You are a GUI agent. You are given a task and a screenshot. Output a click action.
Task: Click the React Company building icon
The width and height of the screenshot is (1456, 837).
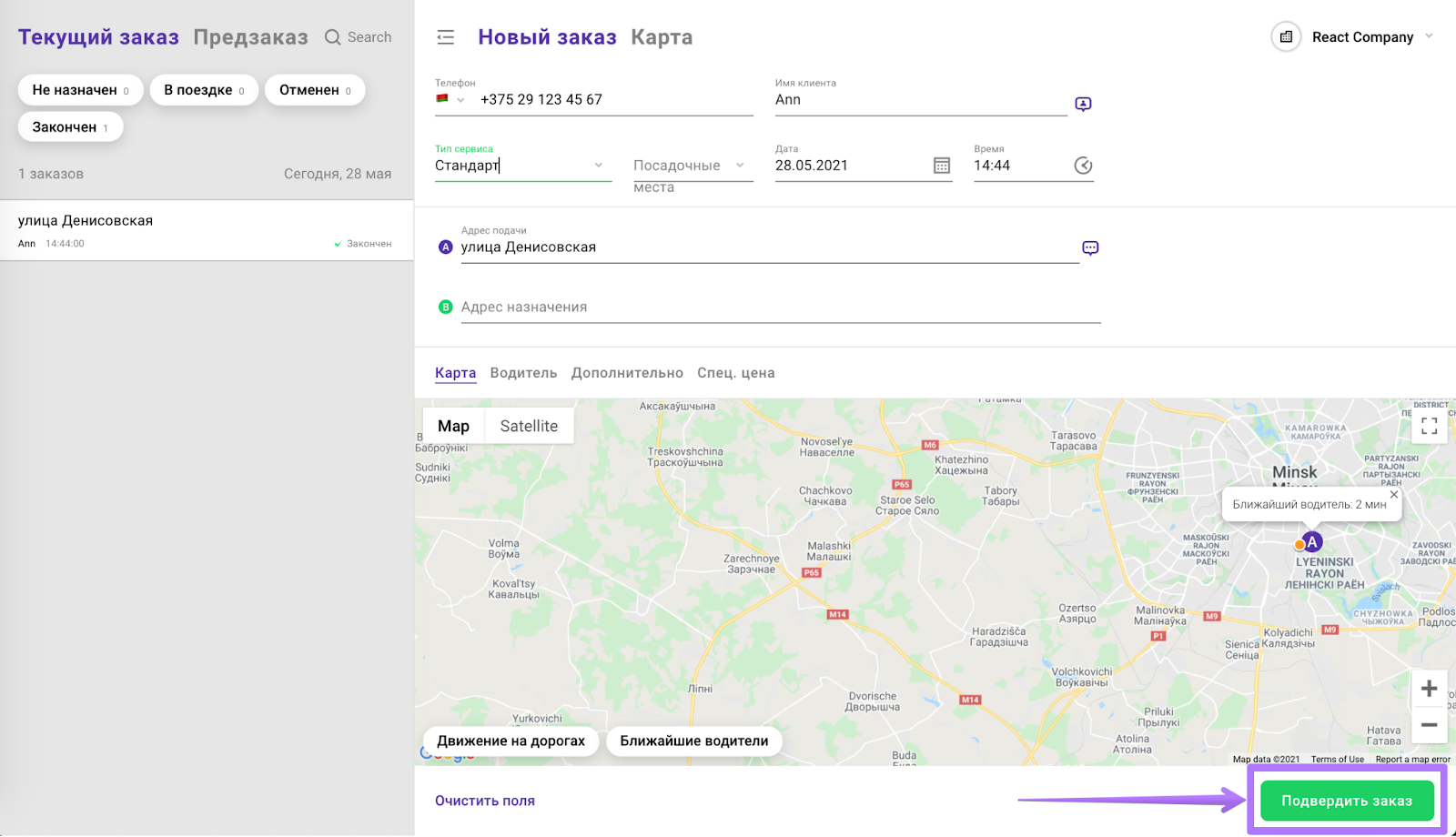[1286, 37]
